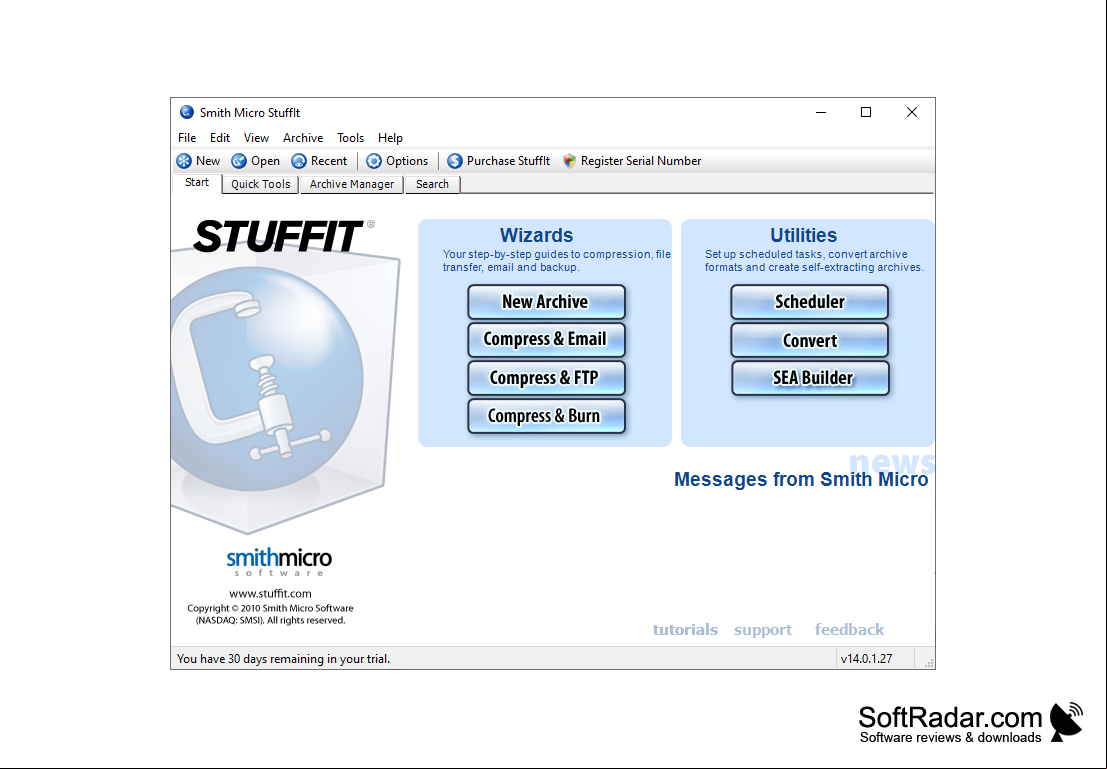Image resolution: width=1107 pixels, height=769 pixels.
Task: Follow the feedback link
Action: coord(849,629)
